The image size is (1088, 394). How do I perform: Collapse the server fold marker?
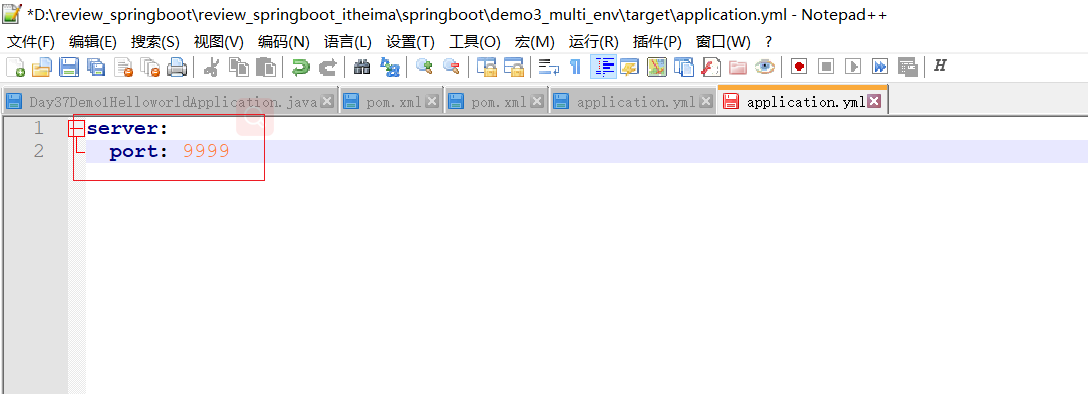tap(76, 128)
